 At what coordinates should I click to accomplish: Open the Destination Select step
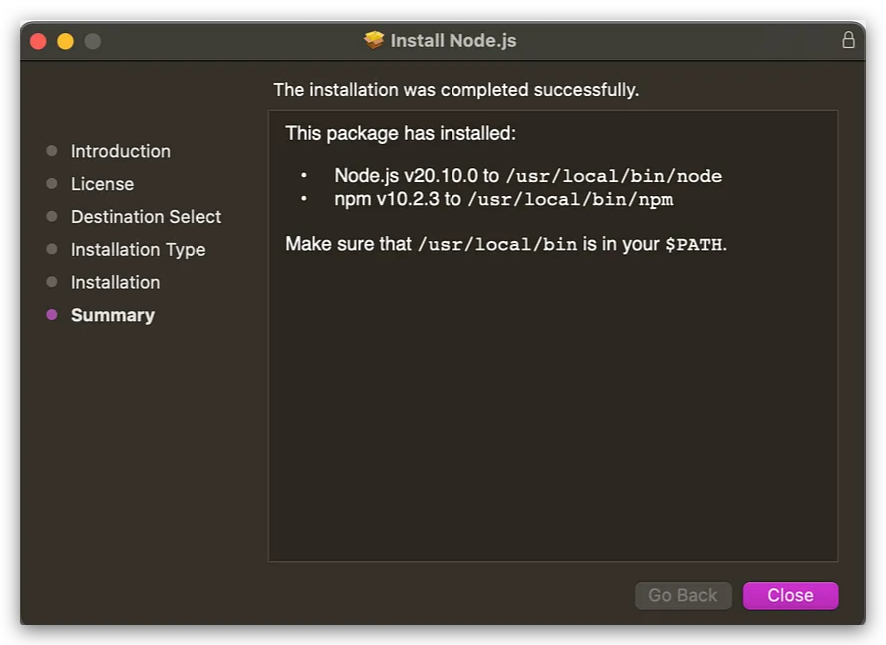click(x=146, y=217)
